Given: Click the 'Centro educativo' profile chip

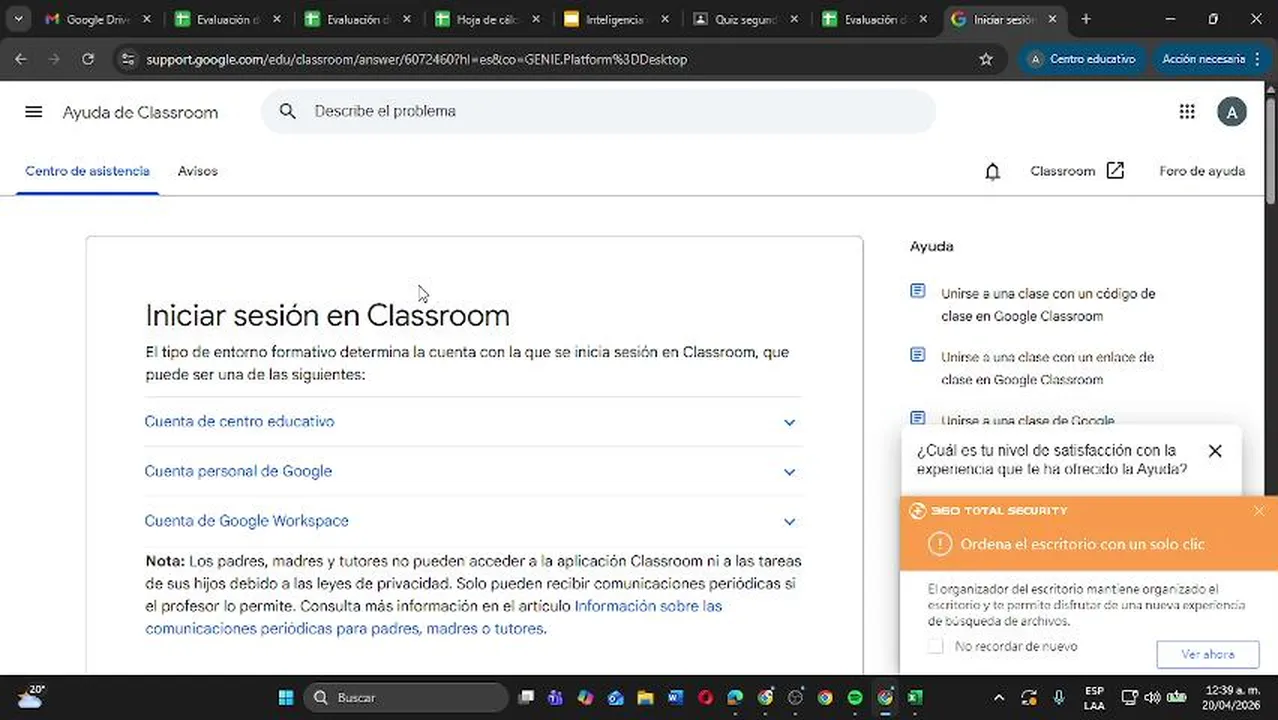Looking at the screenshot, I should tap(1083, 59).
